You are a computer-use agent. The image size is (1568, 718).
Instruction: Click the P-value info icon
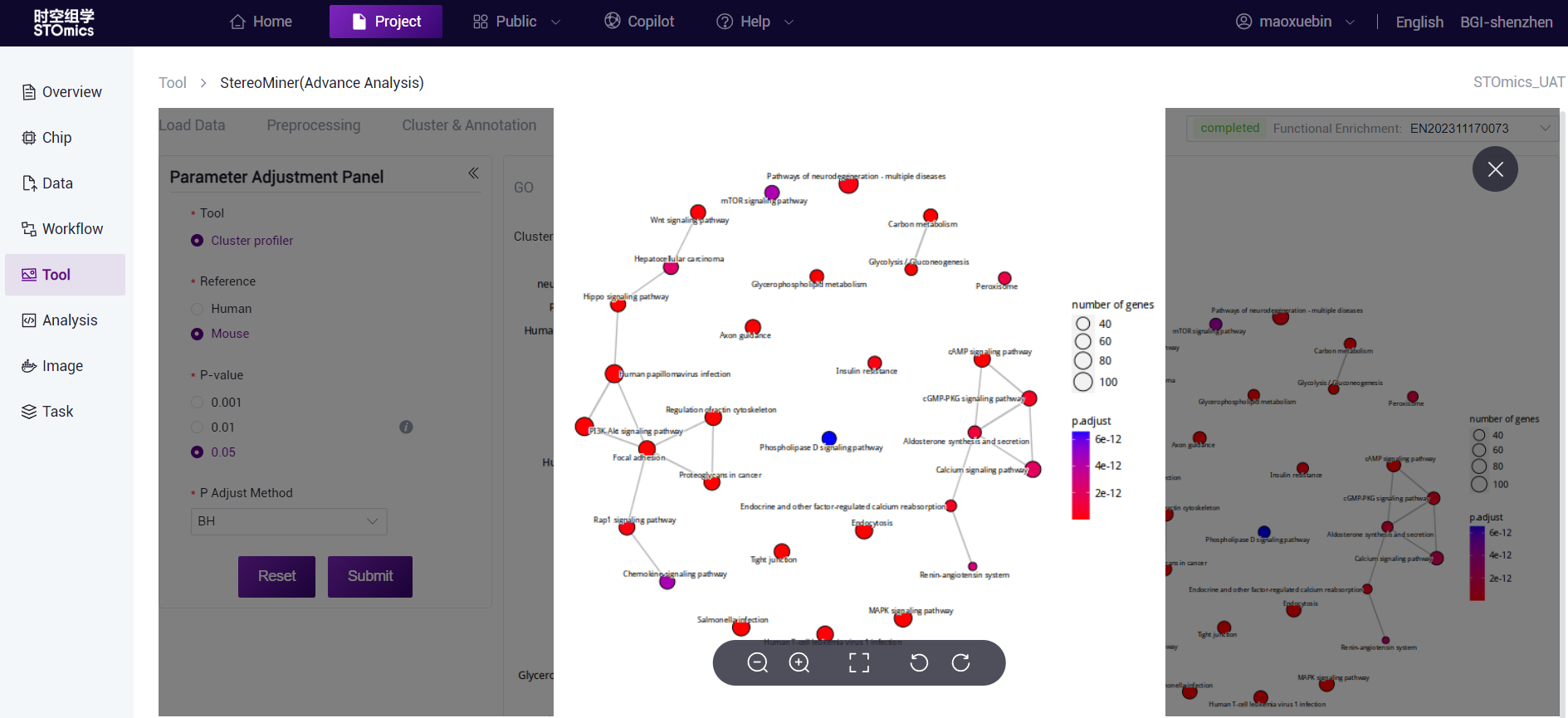click(406, 427)
